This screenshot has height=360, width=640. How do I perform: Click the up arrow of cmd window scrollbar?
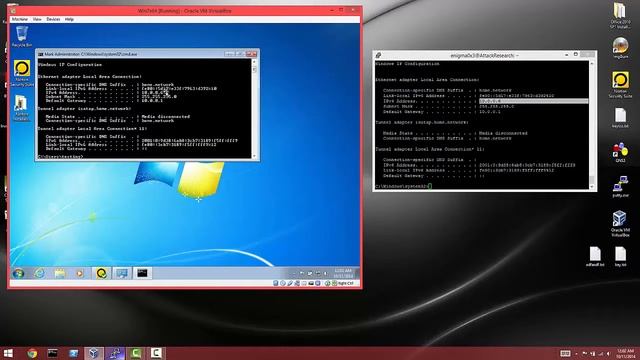[254, 62]
